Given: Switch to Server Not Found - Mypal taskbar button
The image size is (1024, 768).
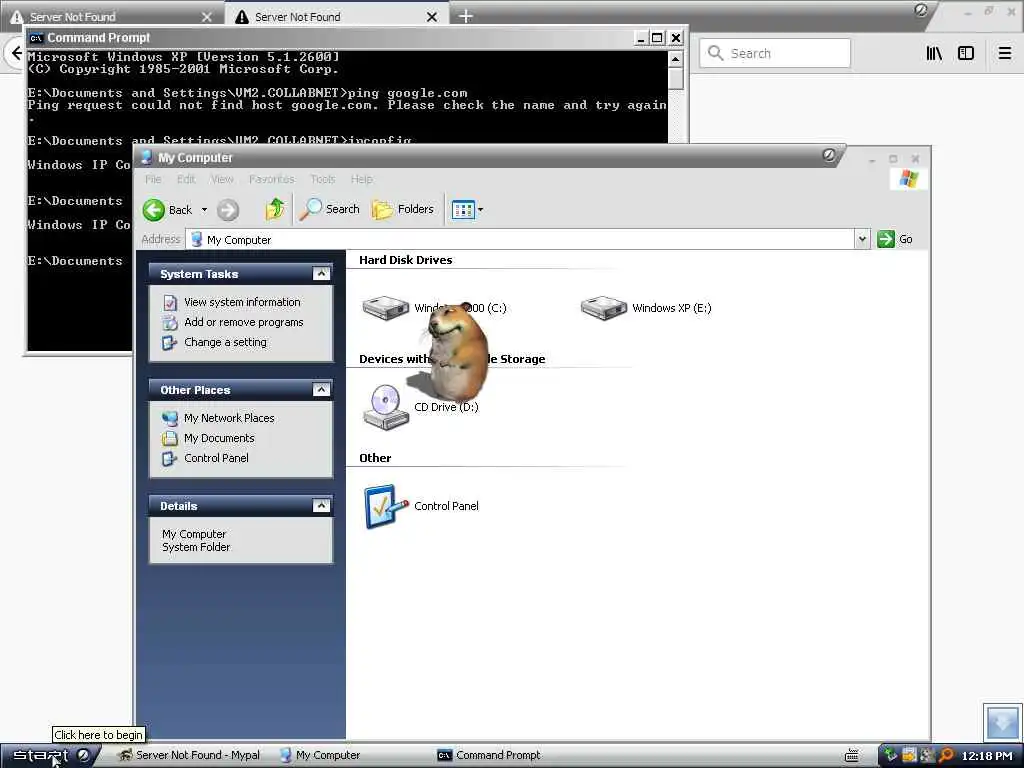Looking at the screenshot, I should tap(189, 755).
